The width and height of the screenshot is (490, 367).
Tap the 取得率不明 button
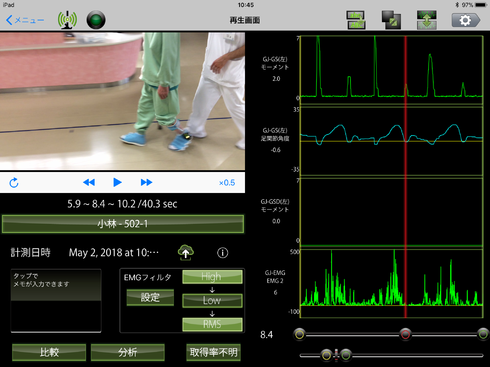point(213,352)
